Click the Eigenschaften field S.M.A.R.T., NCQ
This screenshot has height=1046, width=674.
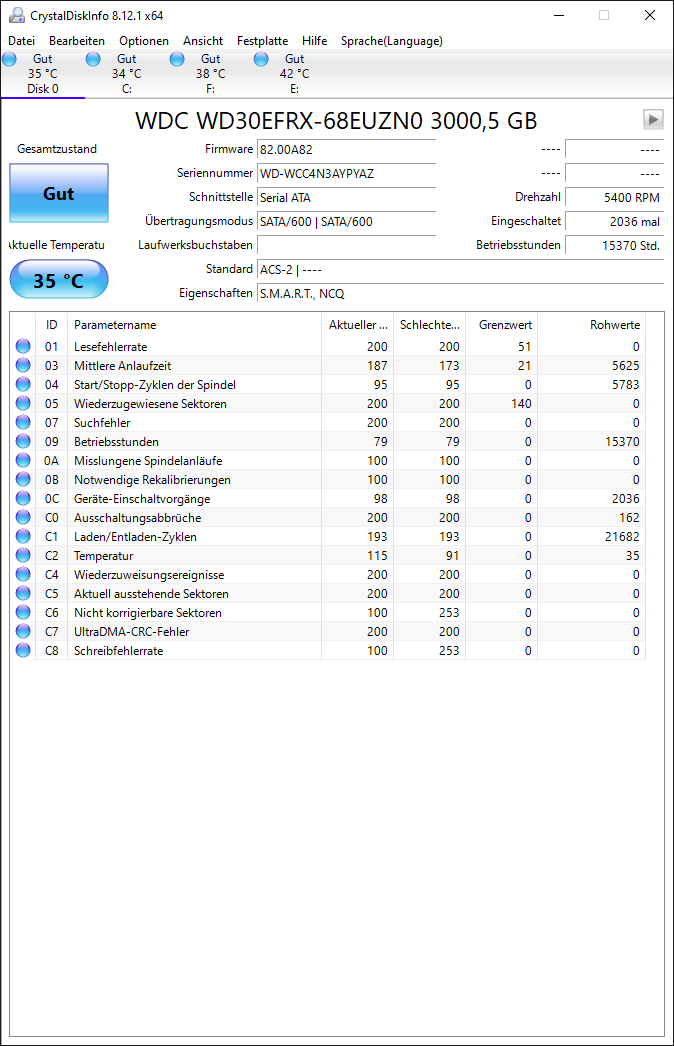point(460,294)
